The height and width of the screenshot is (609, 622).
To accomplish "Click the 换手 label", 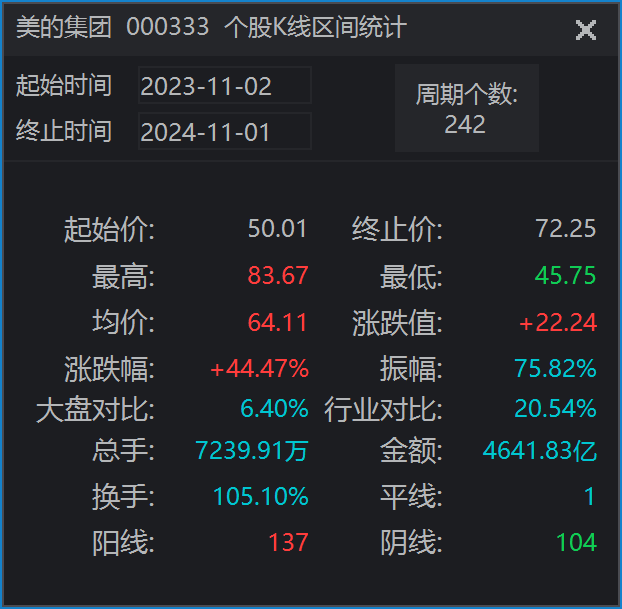I will click(x=123, y=497).
